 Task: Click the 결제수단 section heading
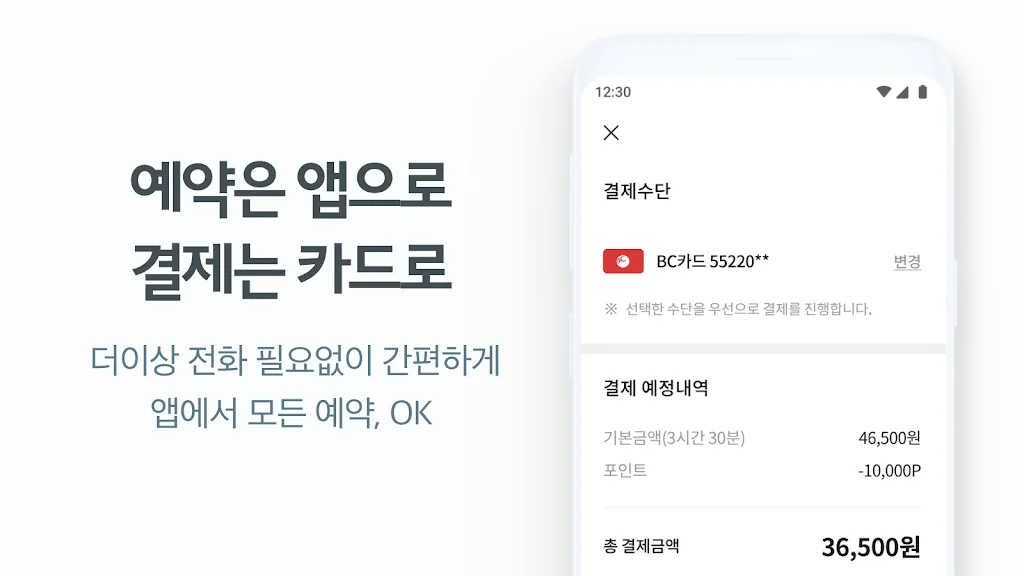(637, 191)
